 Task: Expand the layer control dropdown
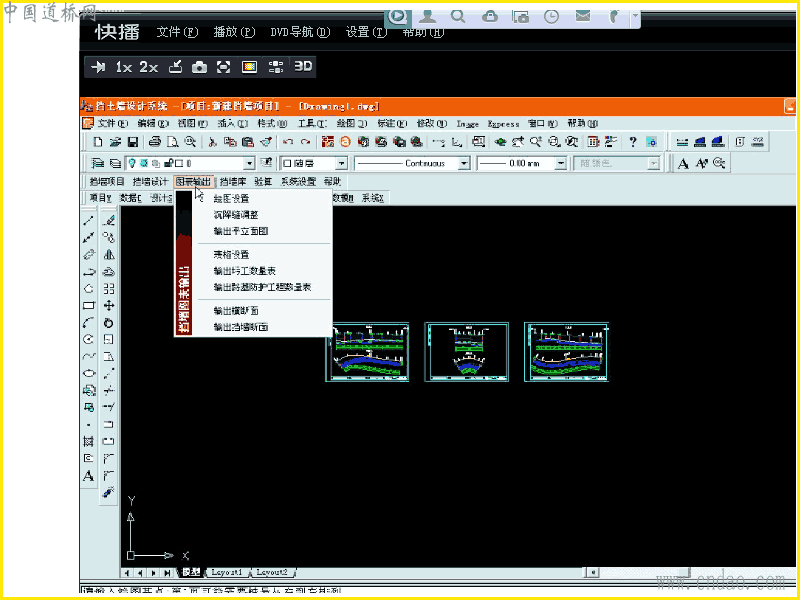point(248,163)
